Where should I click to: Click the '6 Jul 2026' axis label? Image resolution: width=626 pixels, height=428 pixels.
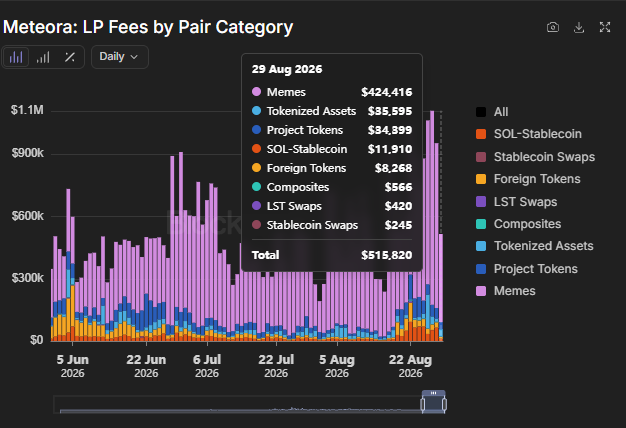pyautogui.click(x=207, y=366)
